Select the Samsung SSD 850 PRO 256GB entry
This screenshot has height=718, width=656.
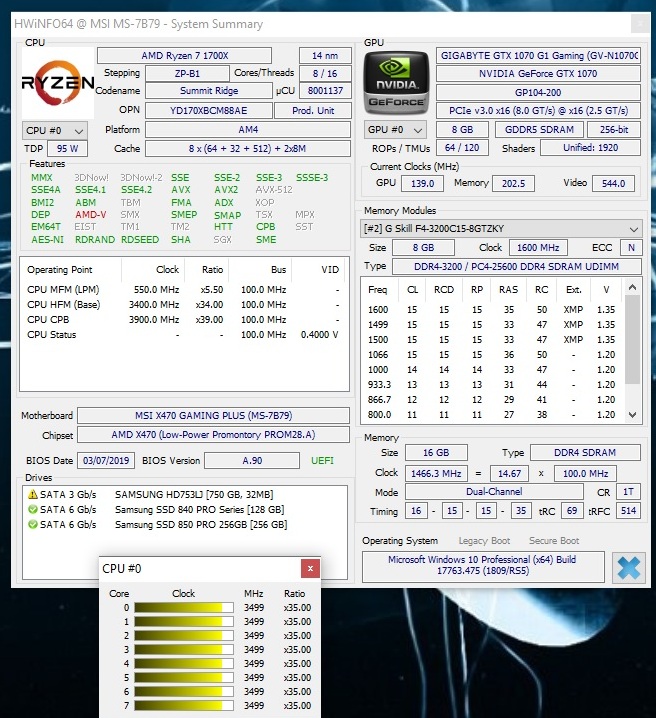point(201,524)
